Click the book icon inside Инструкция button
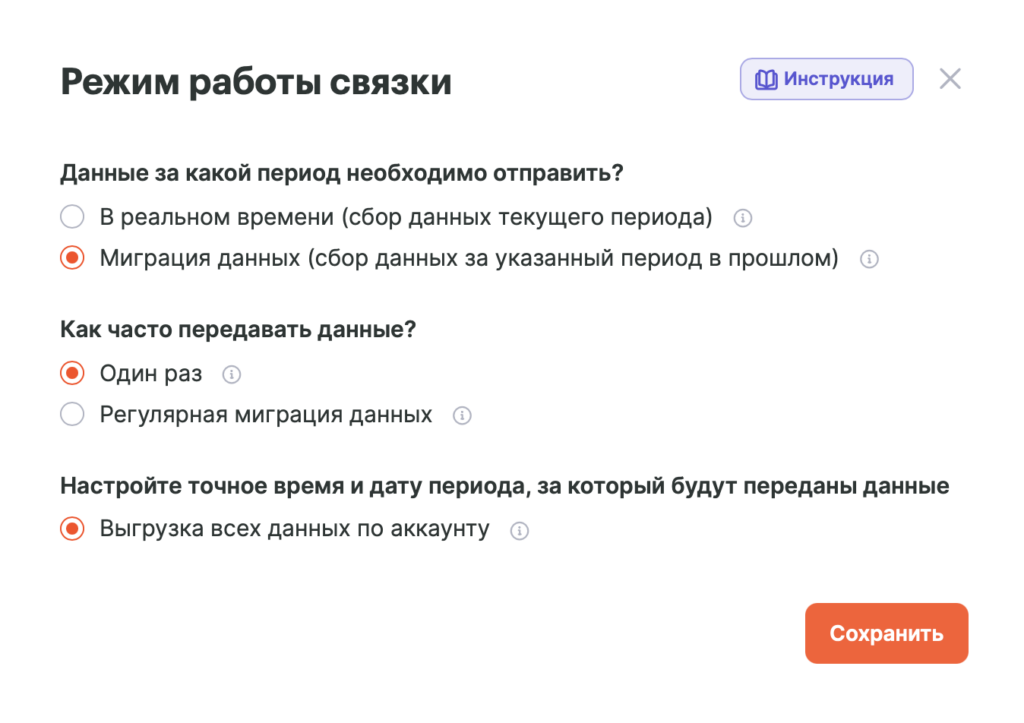Viewport: 1024px width, 723px height. click(x=766, y=80)
